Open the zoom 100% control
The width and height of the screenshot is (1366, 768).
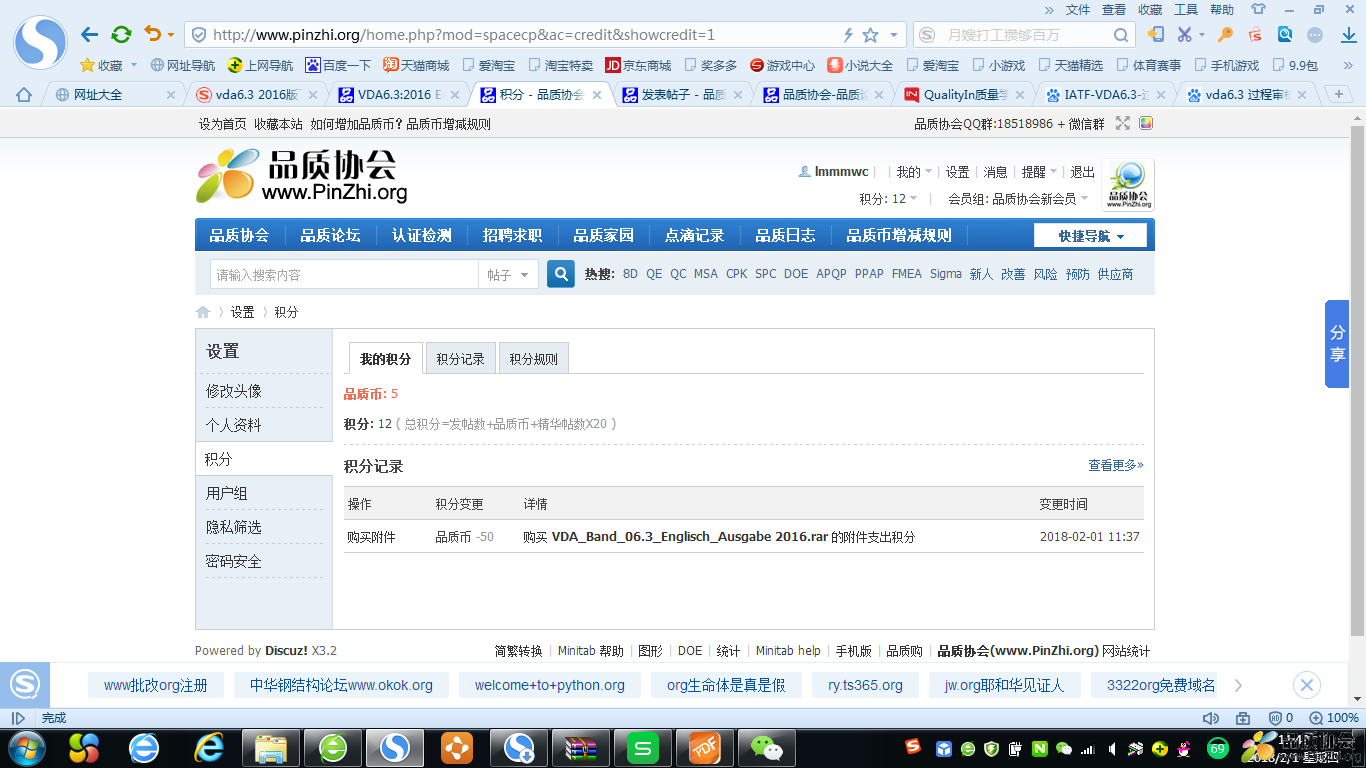[x=1334, y=718]
